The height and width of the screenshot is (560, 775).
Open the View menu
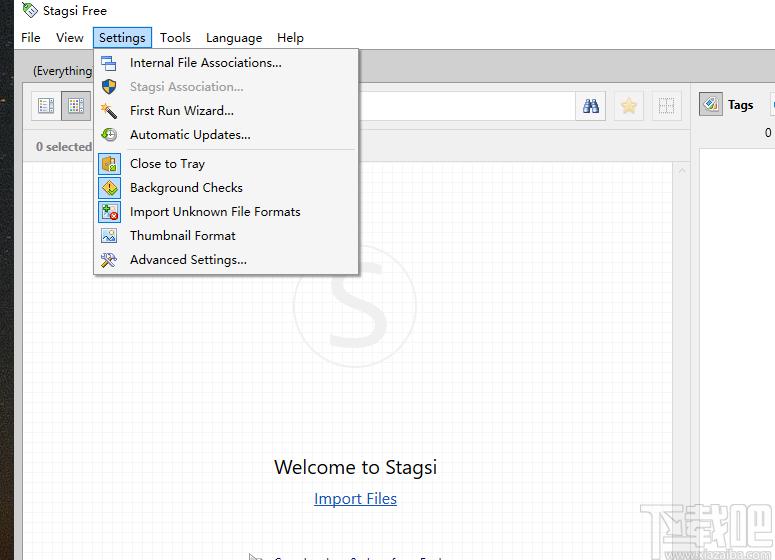point(69,38)
